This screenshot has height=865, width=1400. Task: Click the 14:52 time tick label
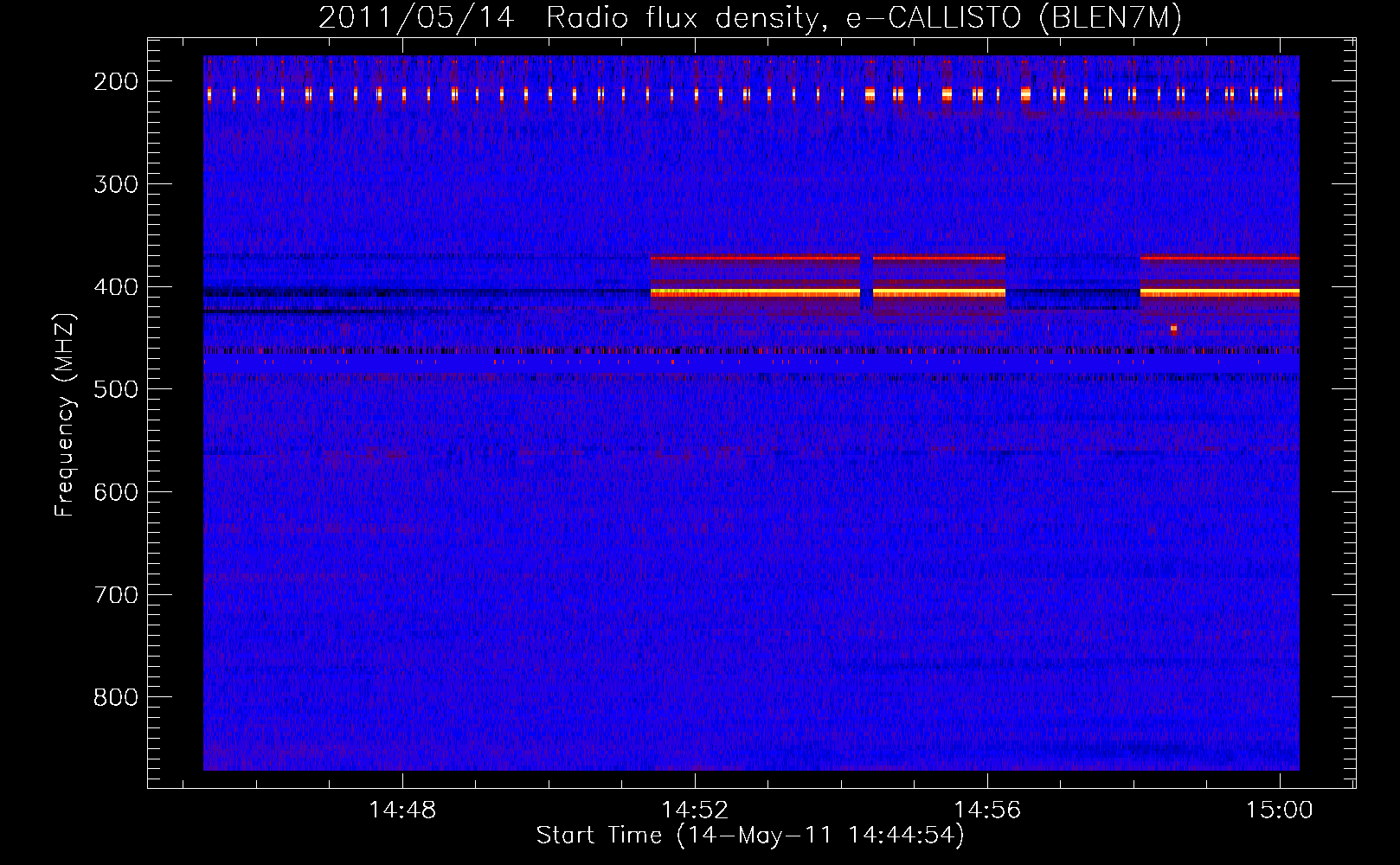(695, 811)
